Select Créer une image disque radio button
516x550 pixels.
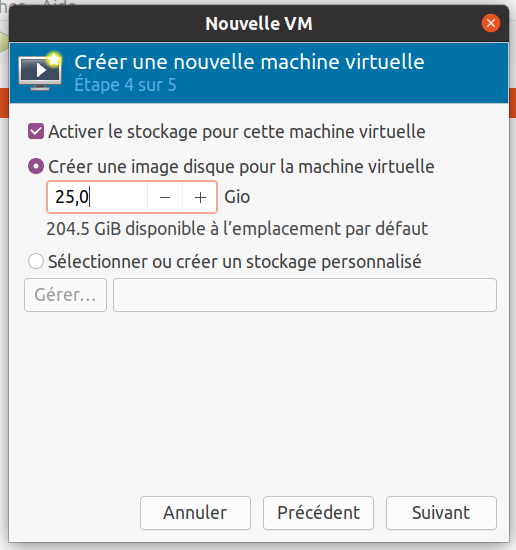coord(36,166)
